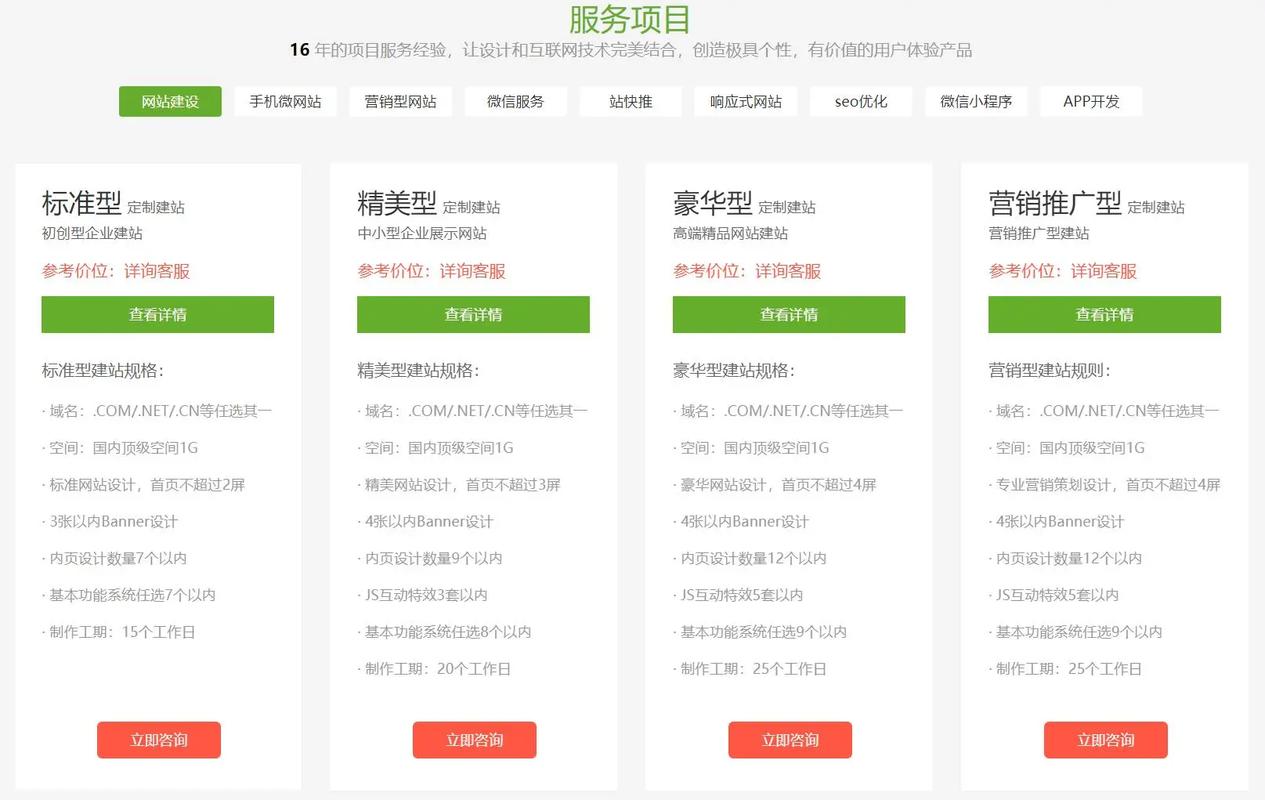Click 专业营销策划设计，首页不超过4屏 line

coord(1105,485)
